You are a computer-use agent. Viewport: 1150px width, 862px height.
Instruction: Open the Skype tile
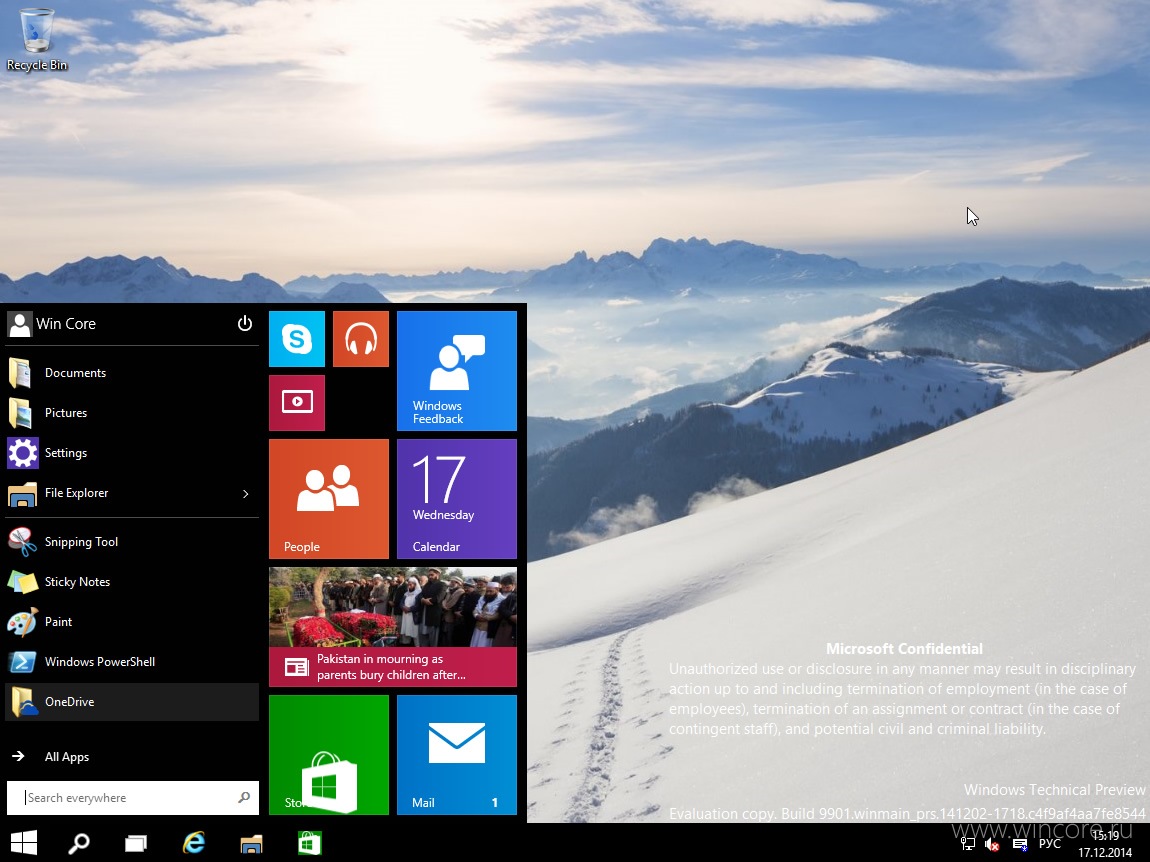[297, 339]
